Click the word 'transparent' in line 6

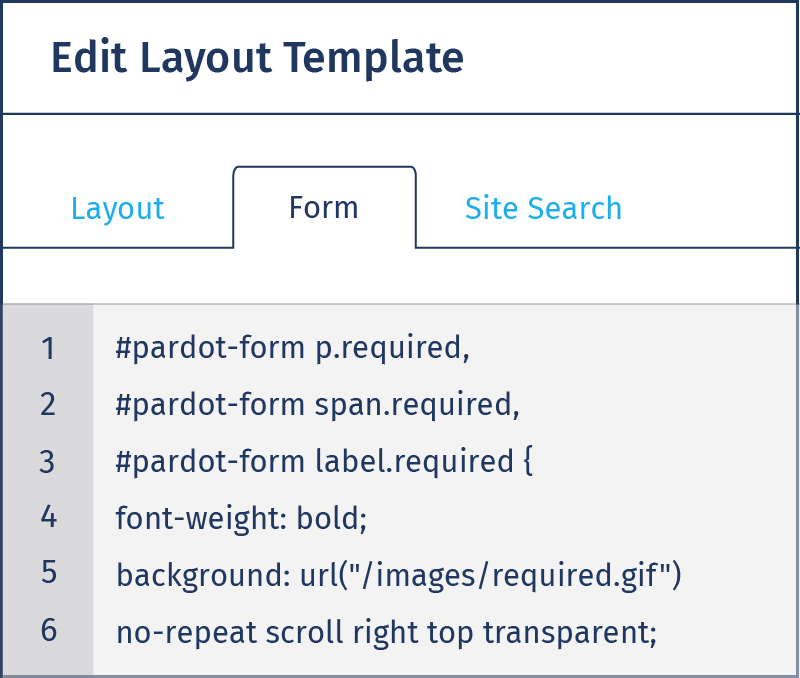click(x=566, y=633)
